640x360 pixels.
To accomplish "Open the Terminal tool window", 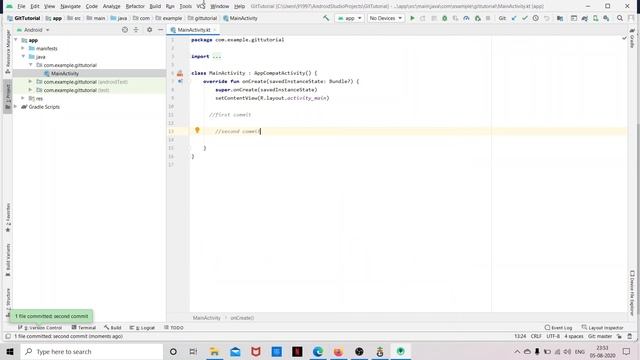I will pos(84,327).
